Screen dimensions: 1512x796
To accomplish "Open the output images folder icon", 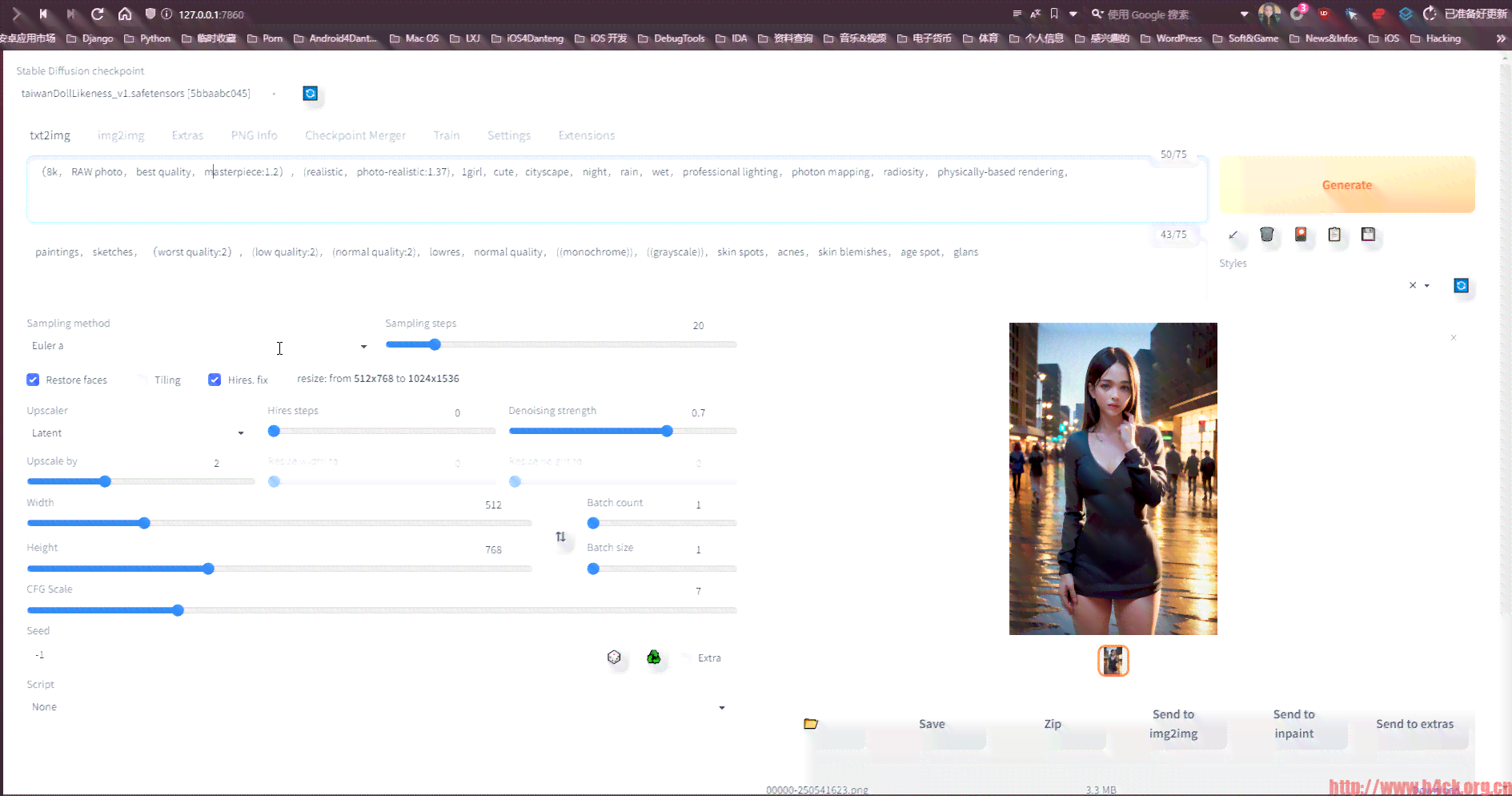I will click(x=811, y=724).
